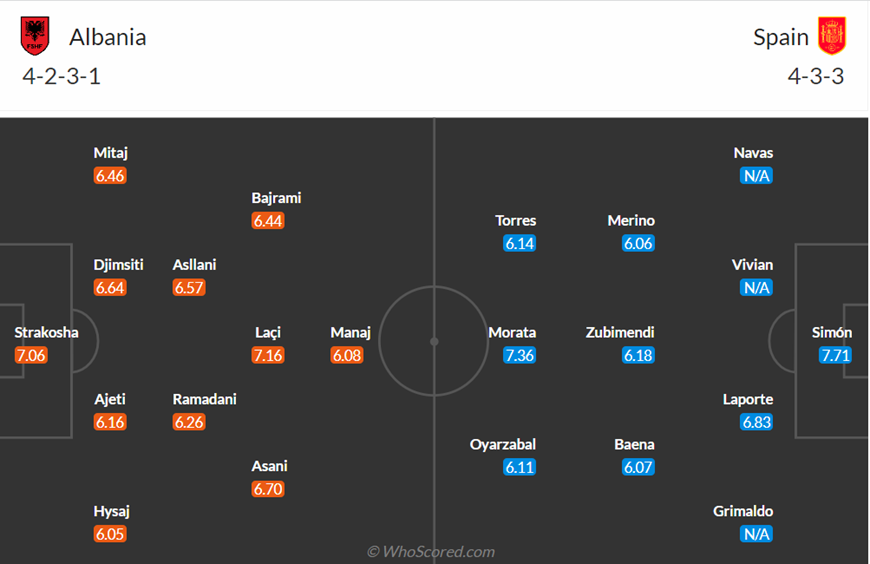Select Navas's N/A rating badge
This screenshot has width=870, height=564.
coord(756,176)
